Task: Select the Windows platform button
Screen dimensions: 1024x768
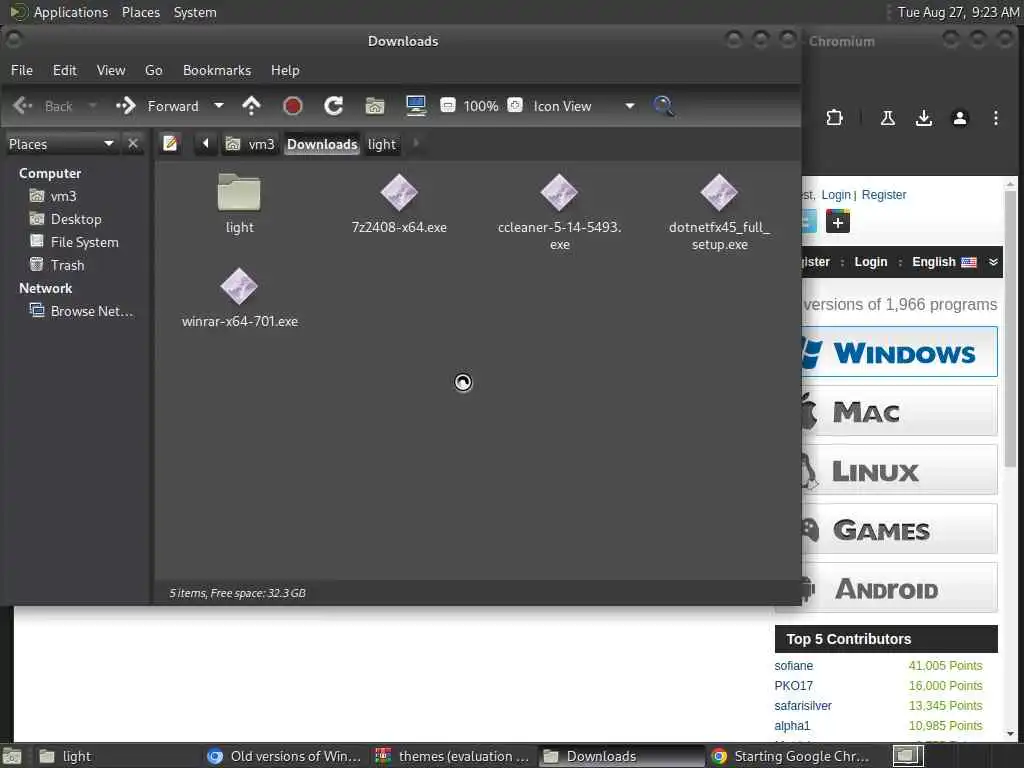Action: (900, 352)
